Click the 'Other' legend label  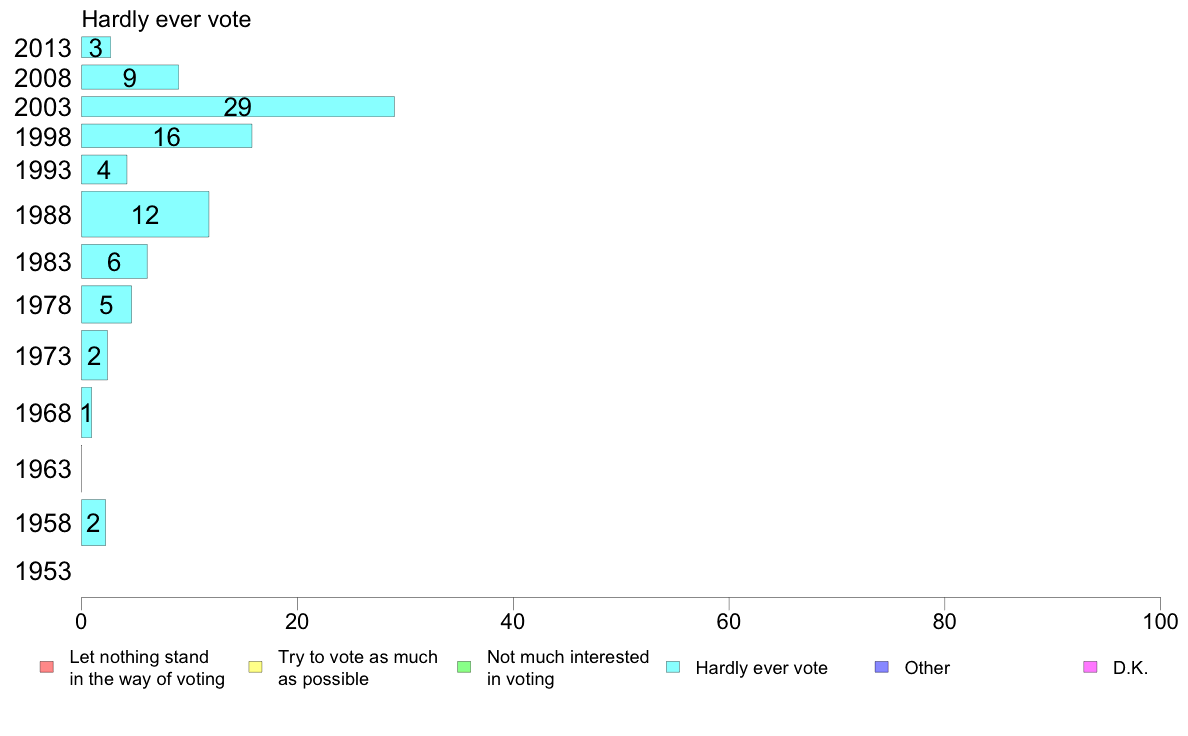point(927,668)
